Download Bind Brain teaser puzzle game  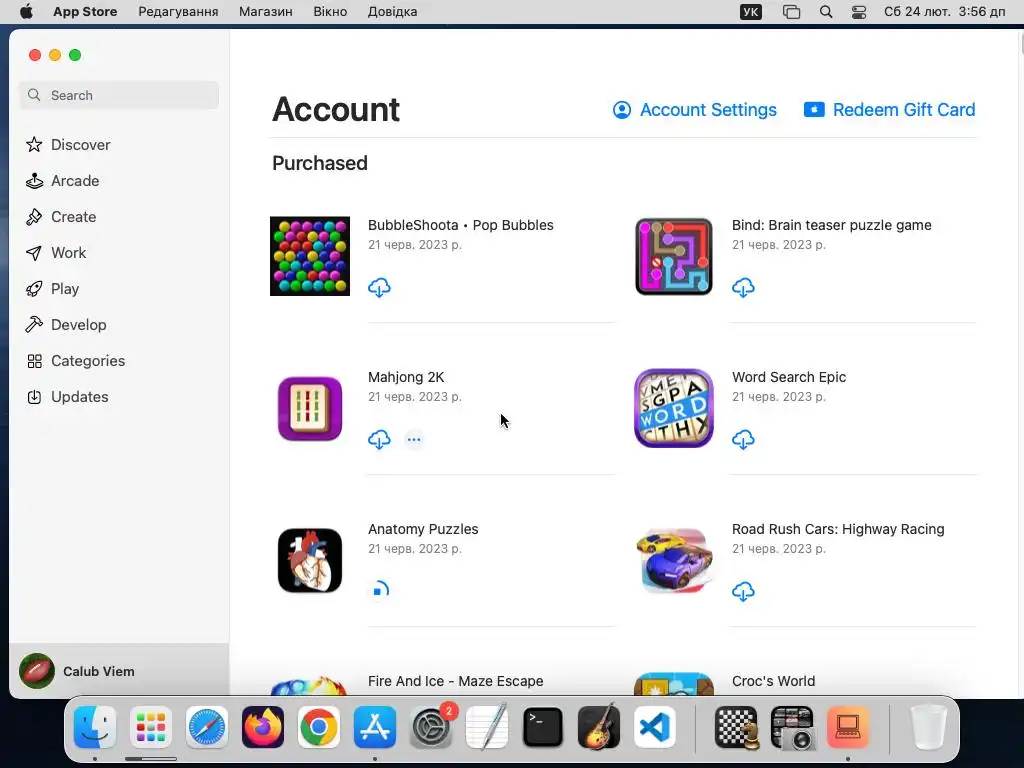point(743,287)
